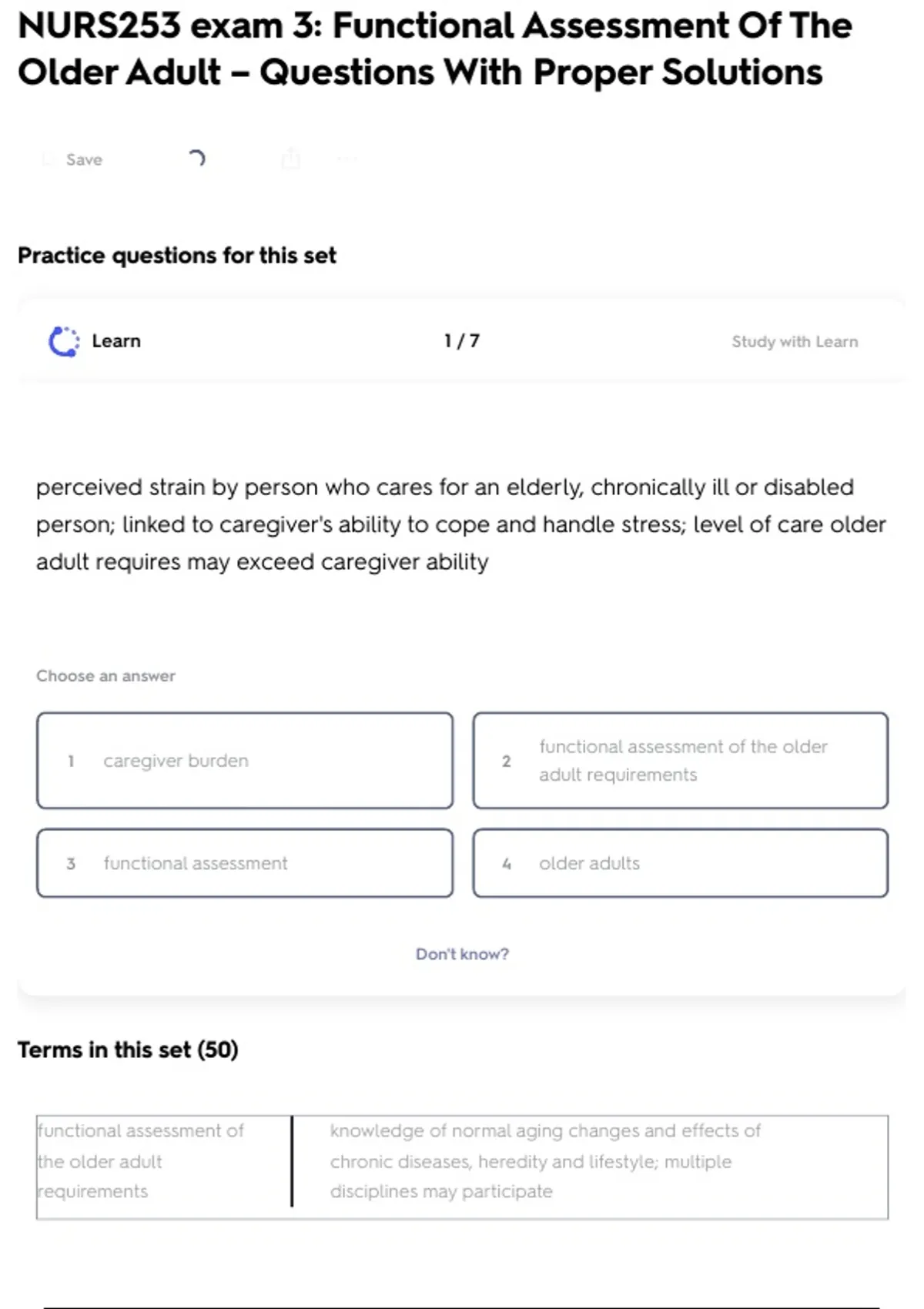Click the caregiver strain question text
924x1309 pixels.
460,524
